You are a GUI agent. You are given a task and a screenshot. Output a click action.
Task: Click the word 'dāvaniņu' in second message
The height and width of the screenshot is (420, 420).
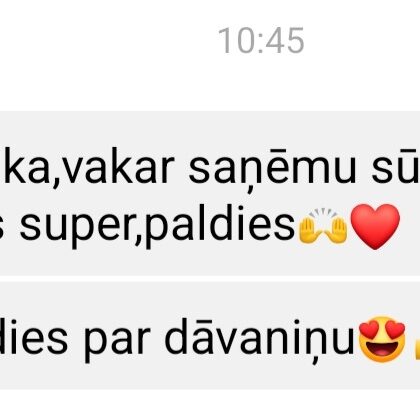pyautogui.click(x=260, y=337)
